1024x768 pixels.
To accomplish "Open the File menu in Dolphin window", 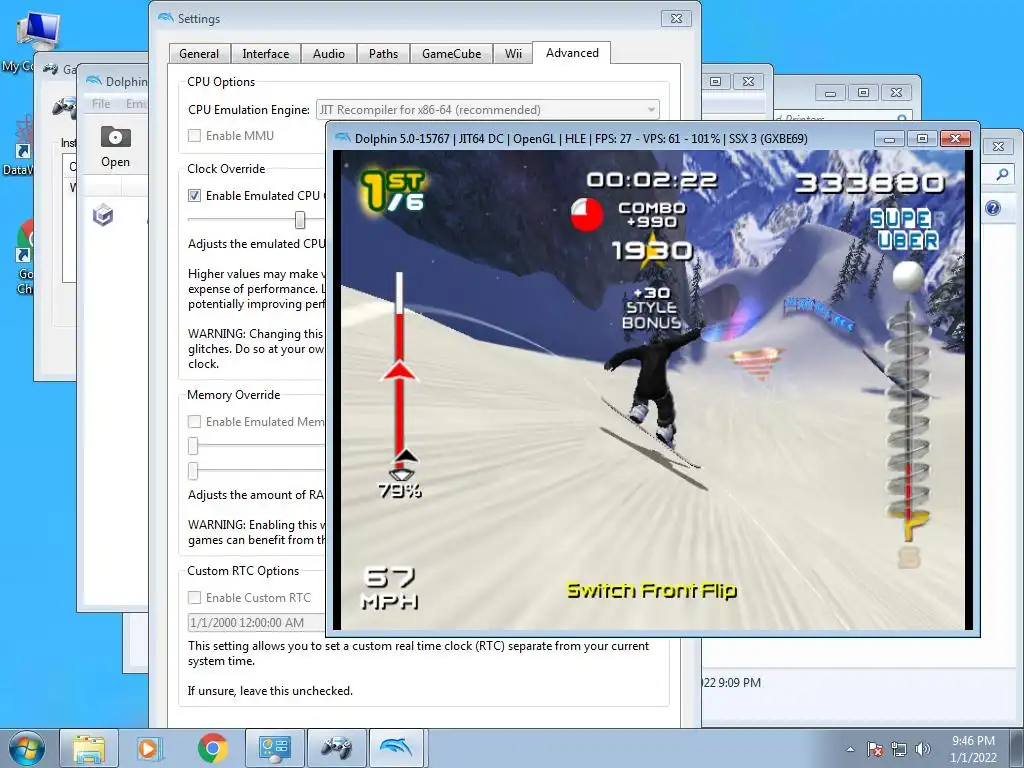I will [x=101, y=103].
